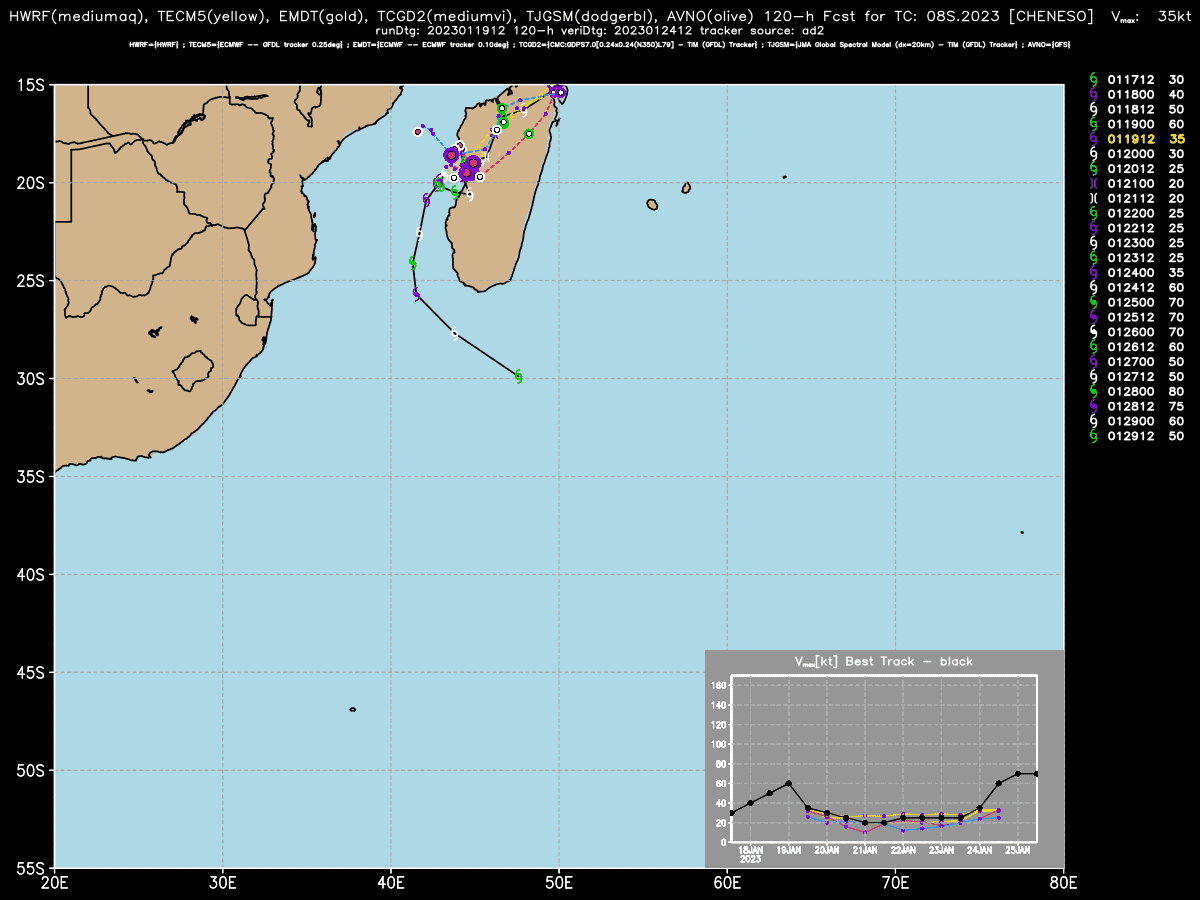Select the purple cyclone marker near 26S on track

click(x=416, y=294)
